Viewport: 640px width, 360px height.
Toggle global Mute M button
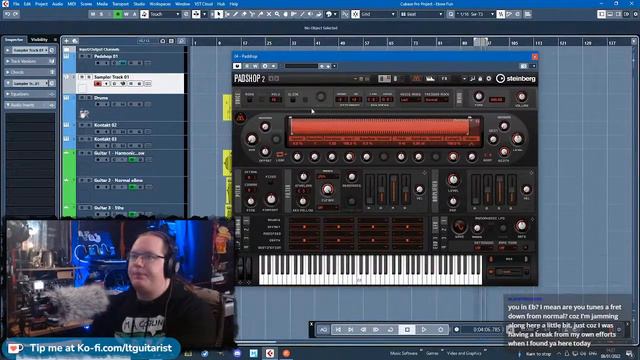coord(93,14)
